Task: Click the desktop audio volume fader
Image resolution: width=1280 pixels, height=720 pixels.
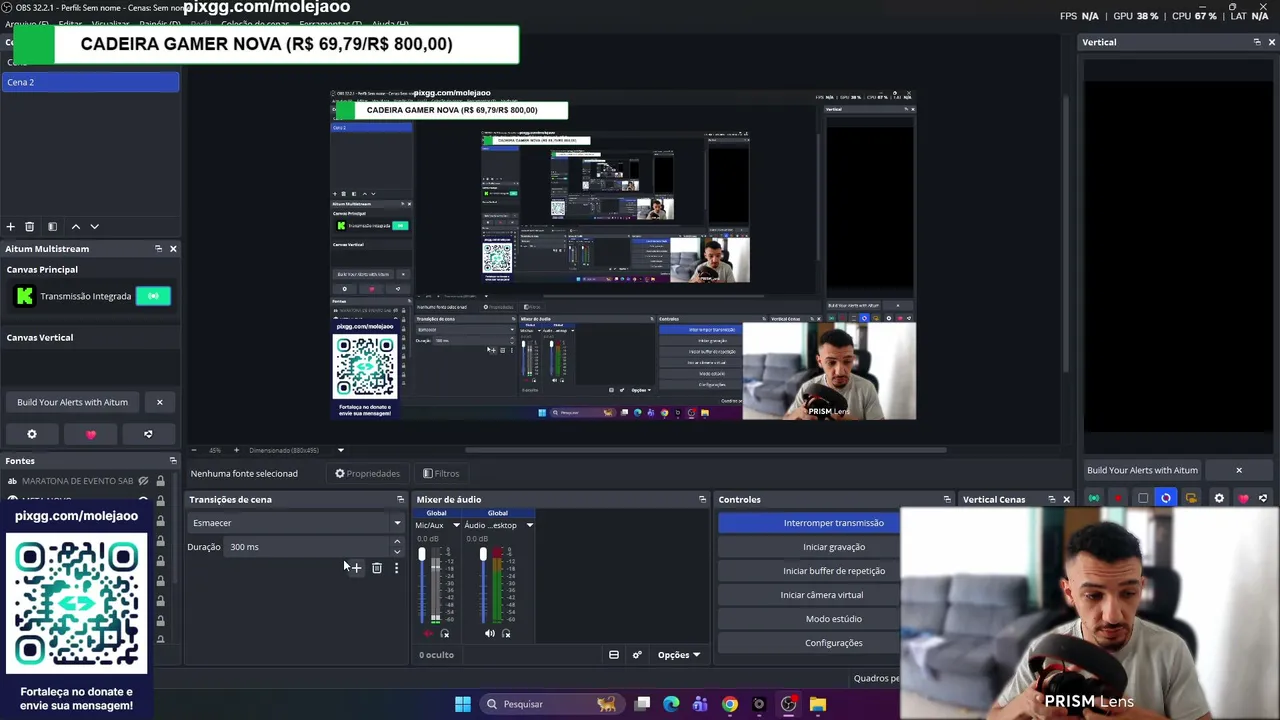Action: 483,554
